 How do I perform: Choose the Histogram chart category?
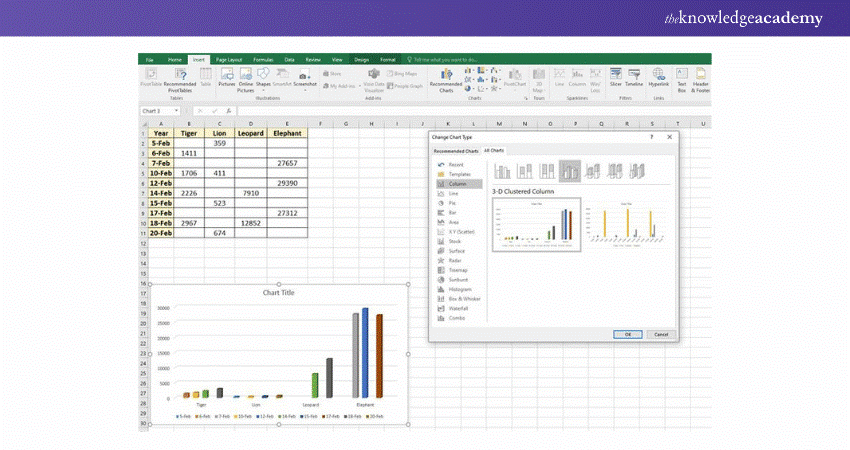[x=459, y=289]
